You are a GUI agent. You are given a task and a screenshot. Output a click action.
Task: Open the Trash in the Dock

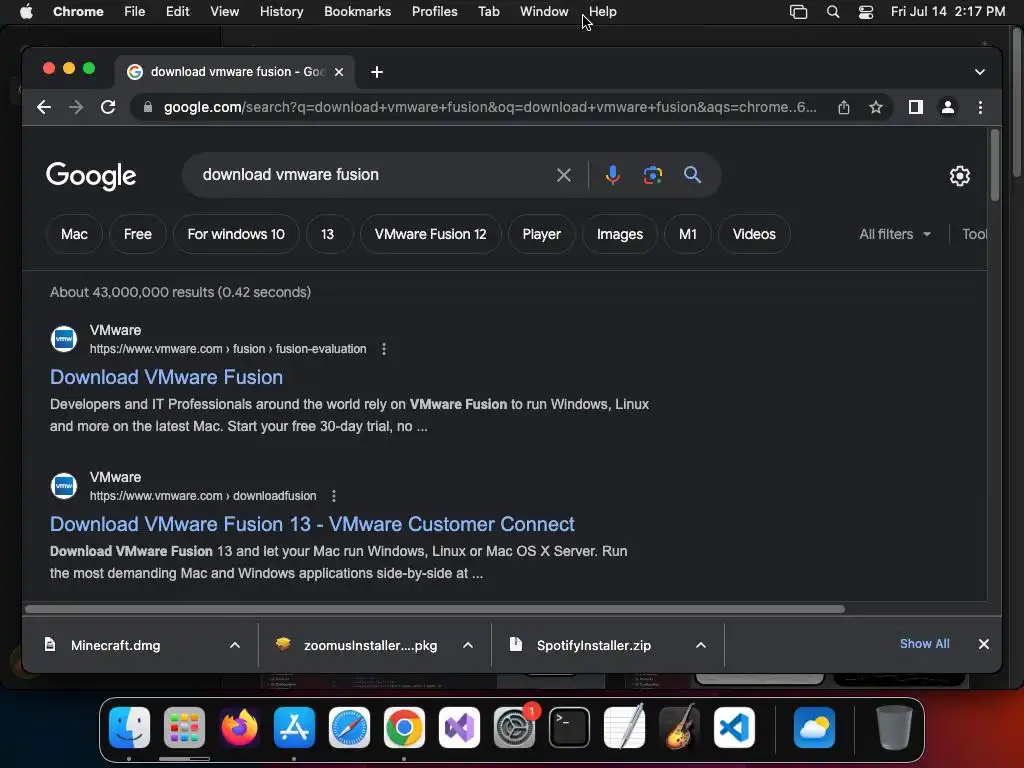click(x=894, y=728)
